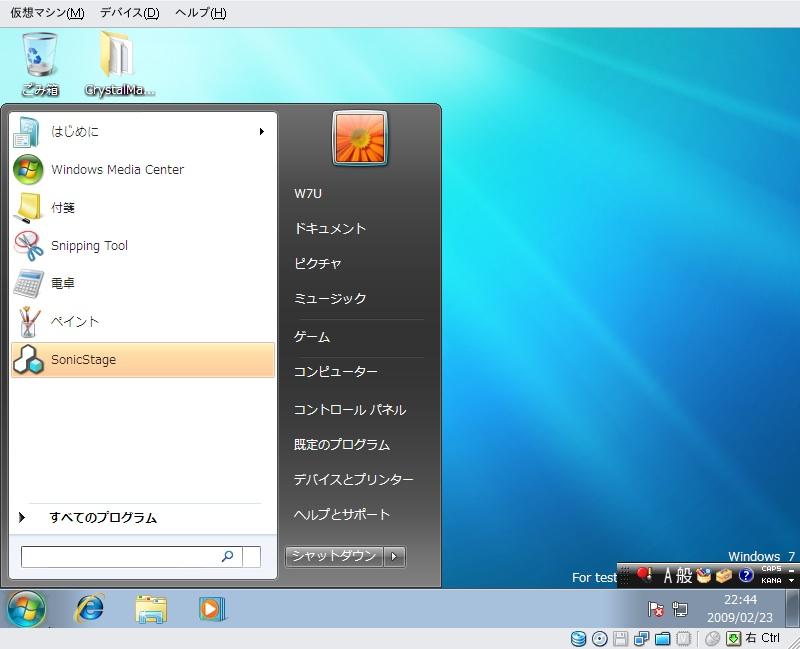Image resolution: width=800 pixels, height=649 pixels.
Task: Open Internet Explorer from the taskbar
Action: pos(90,609)
